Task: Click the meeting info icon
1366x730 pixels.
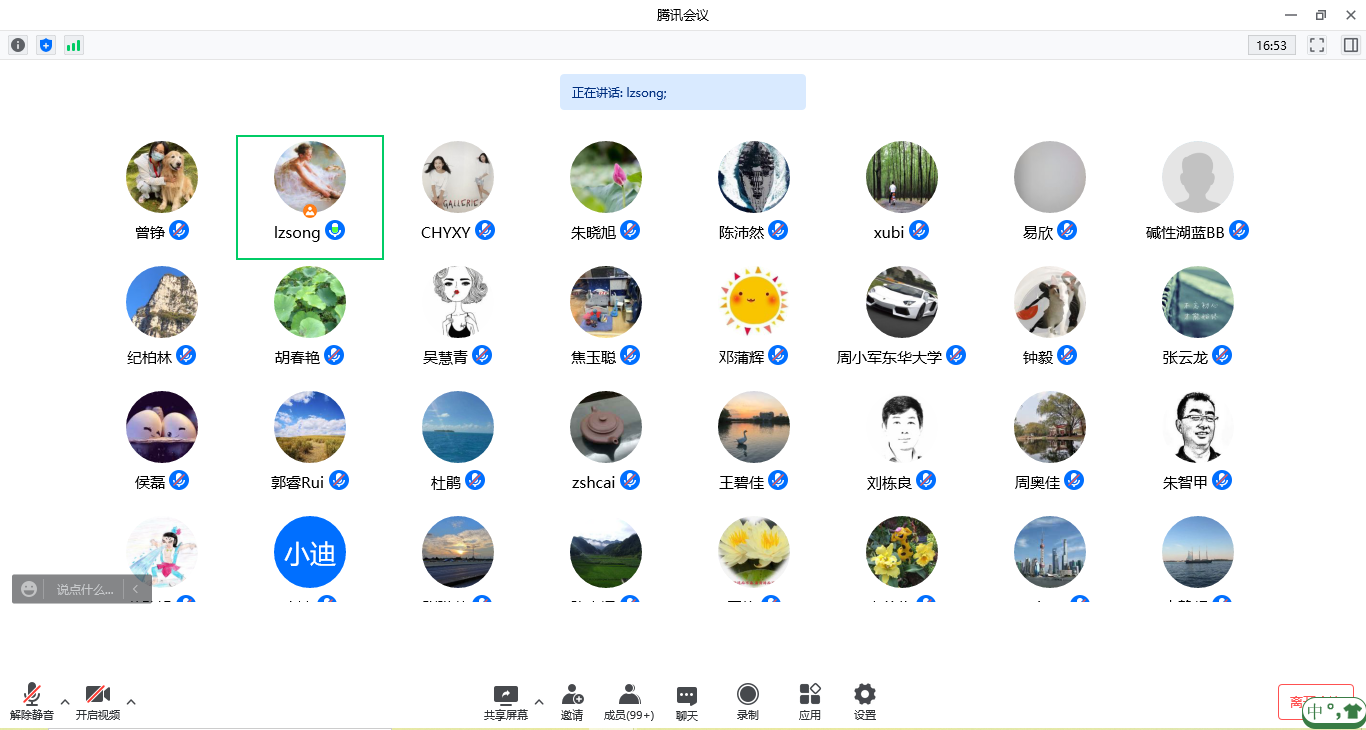Action: (18, 45)
